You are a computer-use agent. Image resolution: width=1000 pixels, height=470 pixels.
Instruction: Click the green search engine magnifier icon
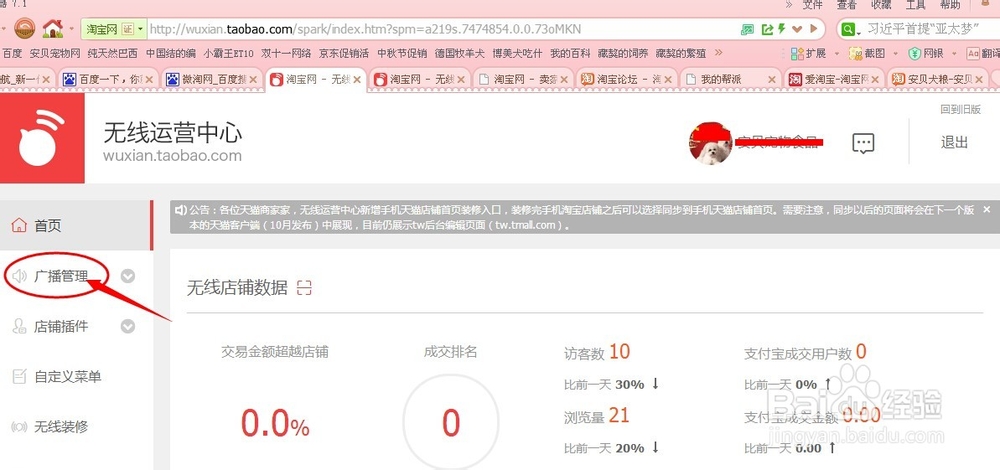pos(848,29)
